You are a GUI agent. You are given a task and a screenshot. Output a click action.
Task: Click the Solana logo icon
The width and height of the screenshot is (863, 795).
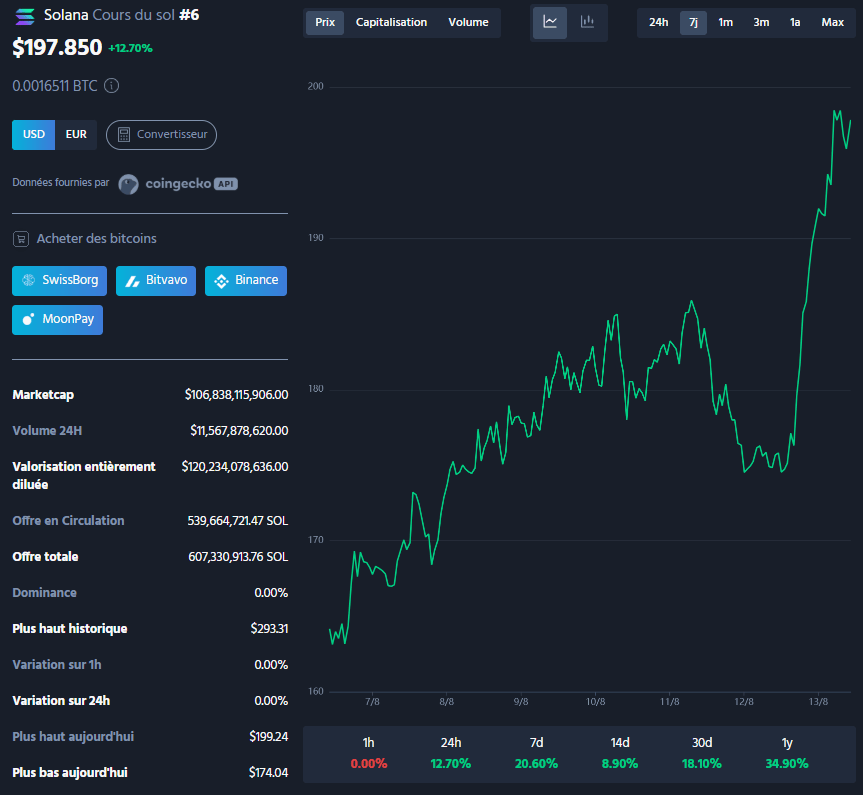click(x=24, y=16)
